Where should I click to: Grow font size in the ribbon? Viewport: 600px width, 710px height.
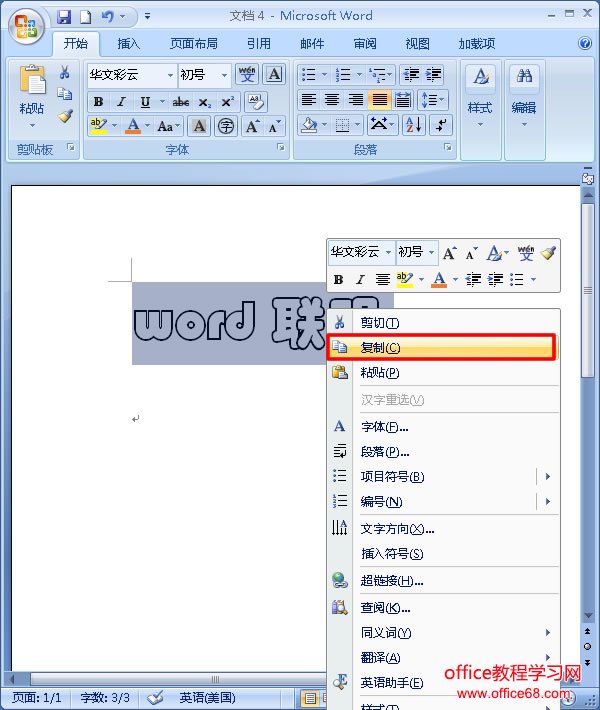click(252, 126)
